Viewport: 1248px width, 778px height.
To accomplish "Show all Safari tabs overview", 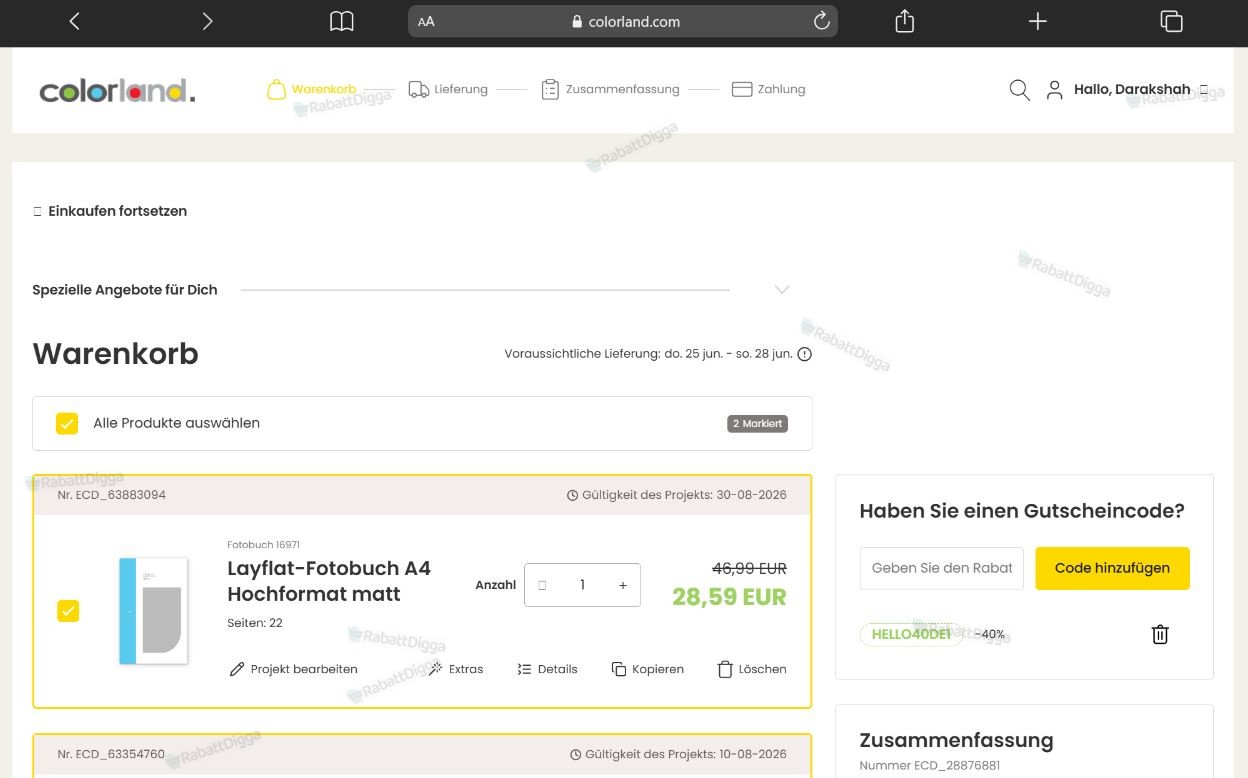I will [1171, 21].
